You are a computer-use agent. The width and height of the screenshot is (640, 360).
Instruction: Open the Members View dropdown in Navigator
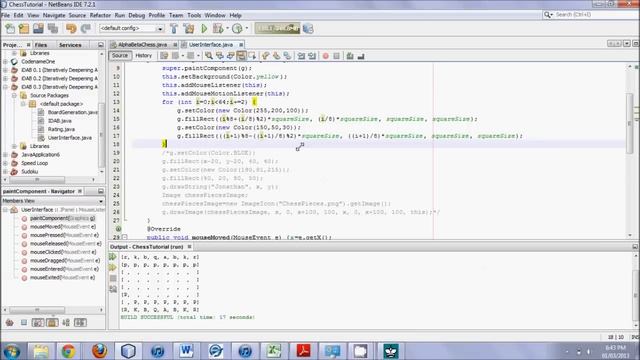(100, 201)
